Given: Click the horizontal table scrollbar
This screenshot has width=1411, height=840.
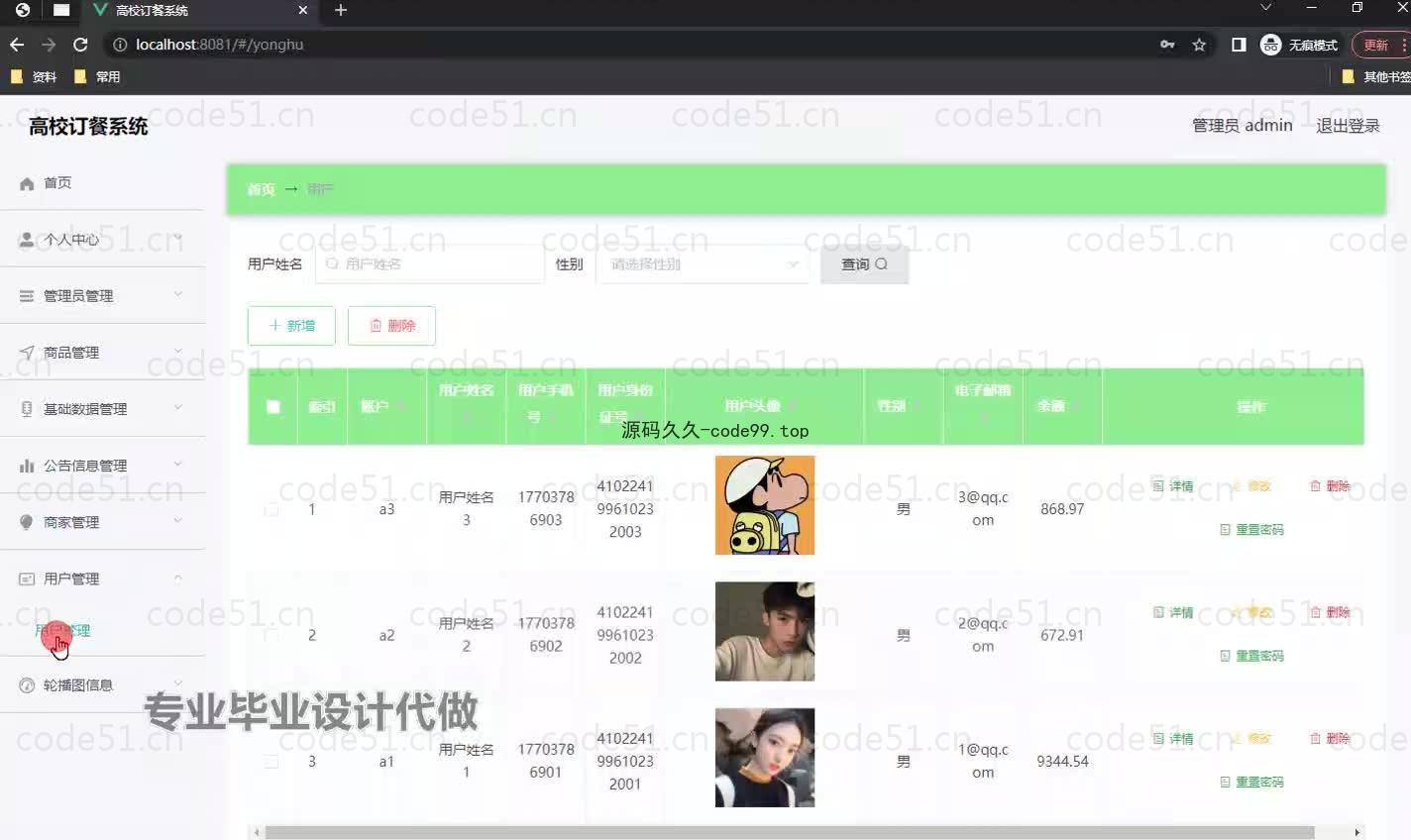Looking at the screenshot, I should pos(790,832).
